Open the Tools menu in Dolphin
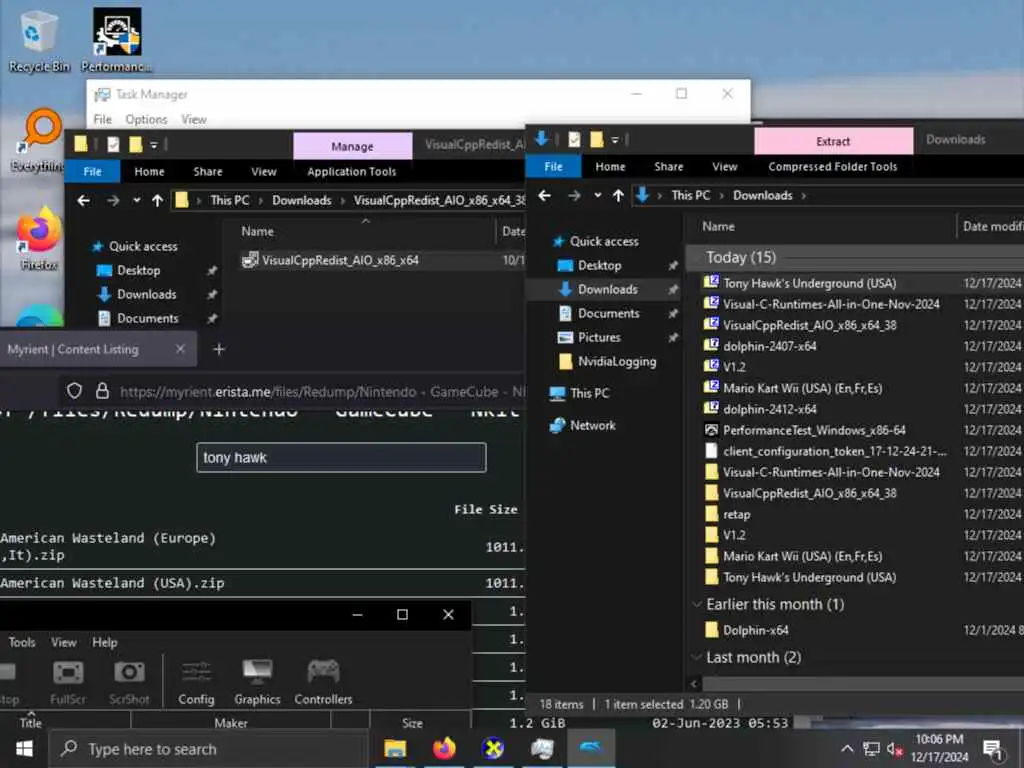The width and height of the screenshot is (1024, 768). (x=22, y=642)
